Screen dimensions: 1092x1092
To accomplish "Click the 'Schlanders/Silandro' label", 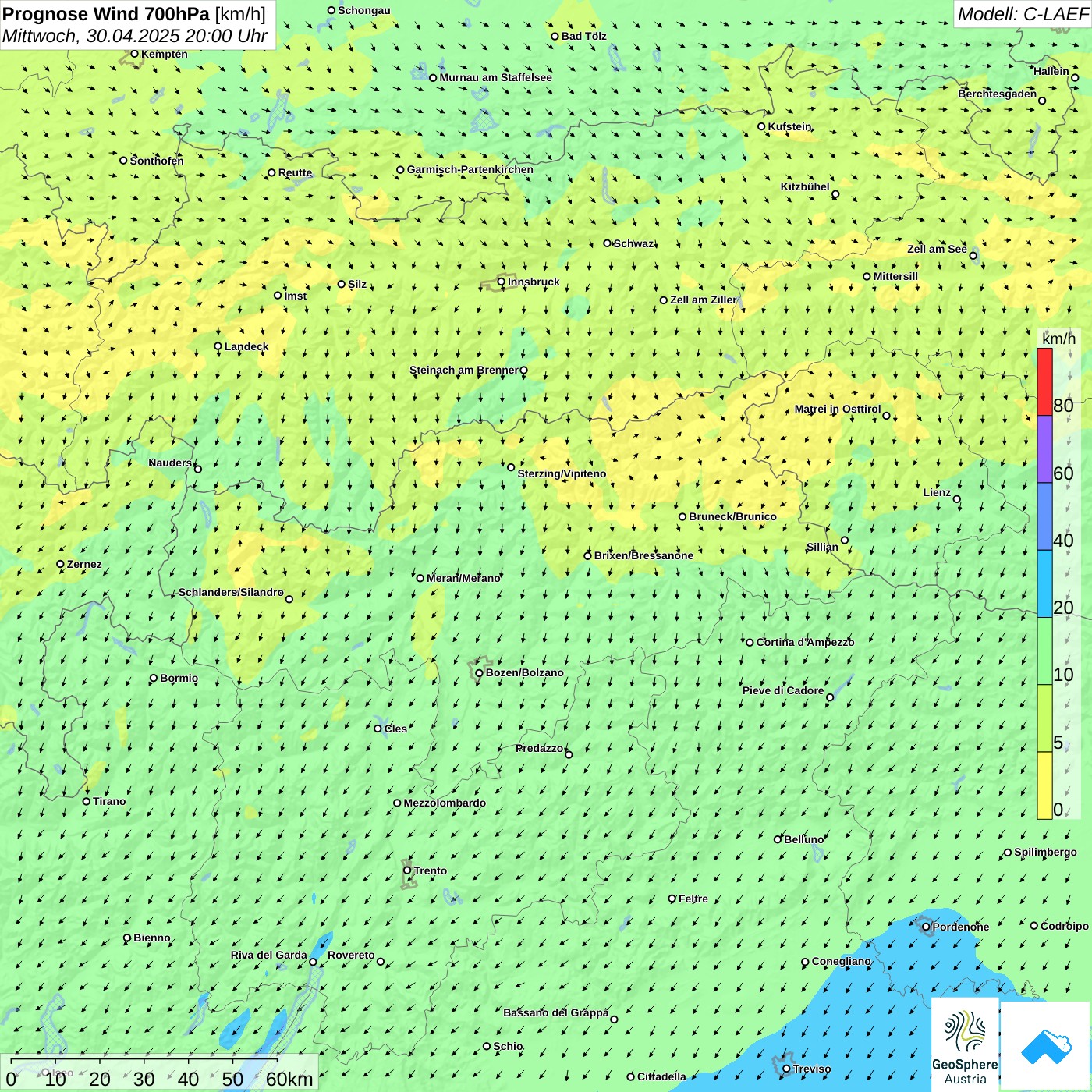I will (x=231, y=592).
